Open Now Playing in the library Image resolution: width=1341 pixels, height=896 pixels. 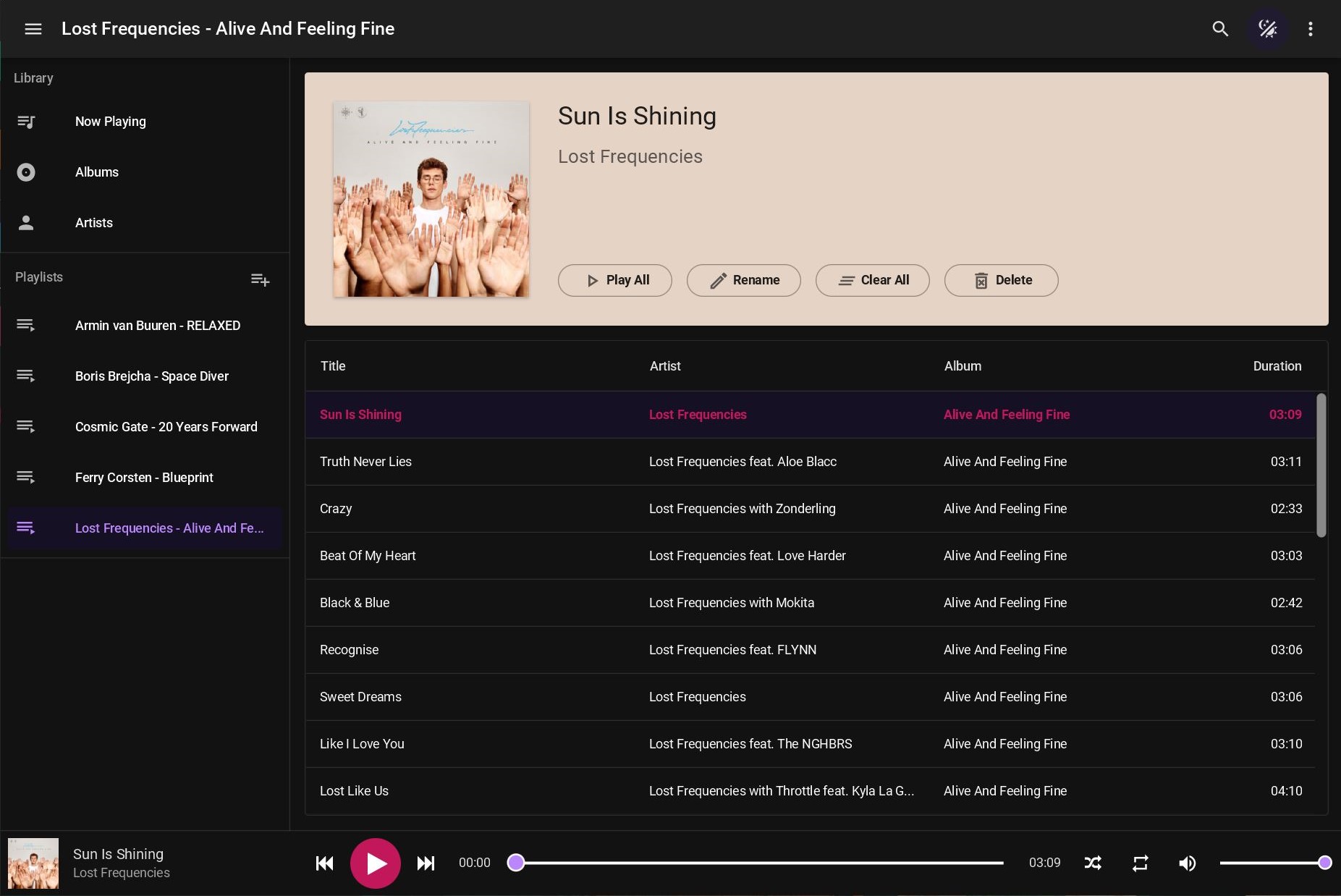145,122
